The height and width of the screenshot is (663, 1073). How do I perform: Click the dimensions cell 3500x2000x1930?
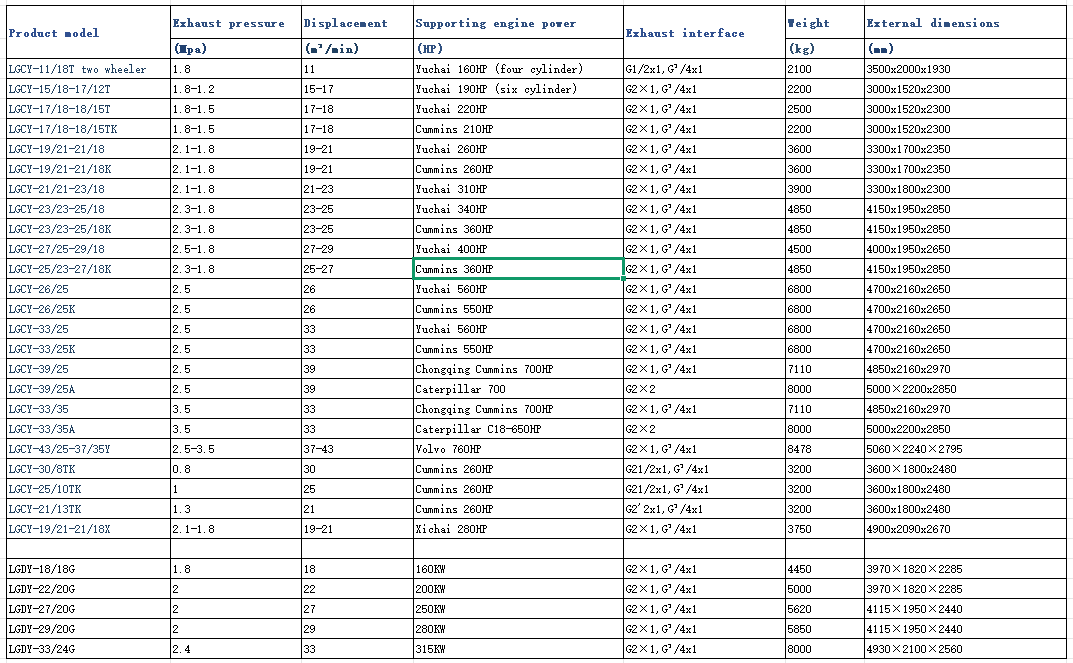908,69
